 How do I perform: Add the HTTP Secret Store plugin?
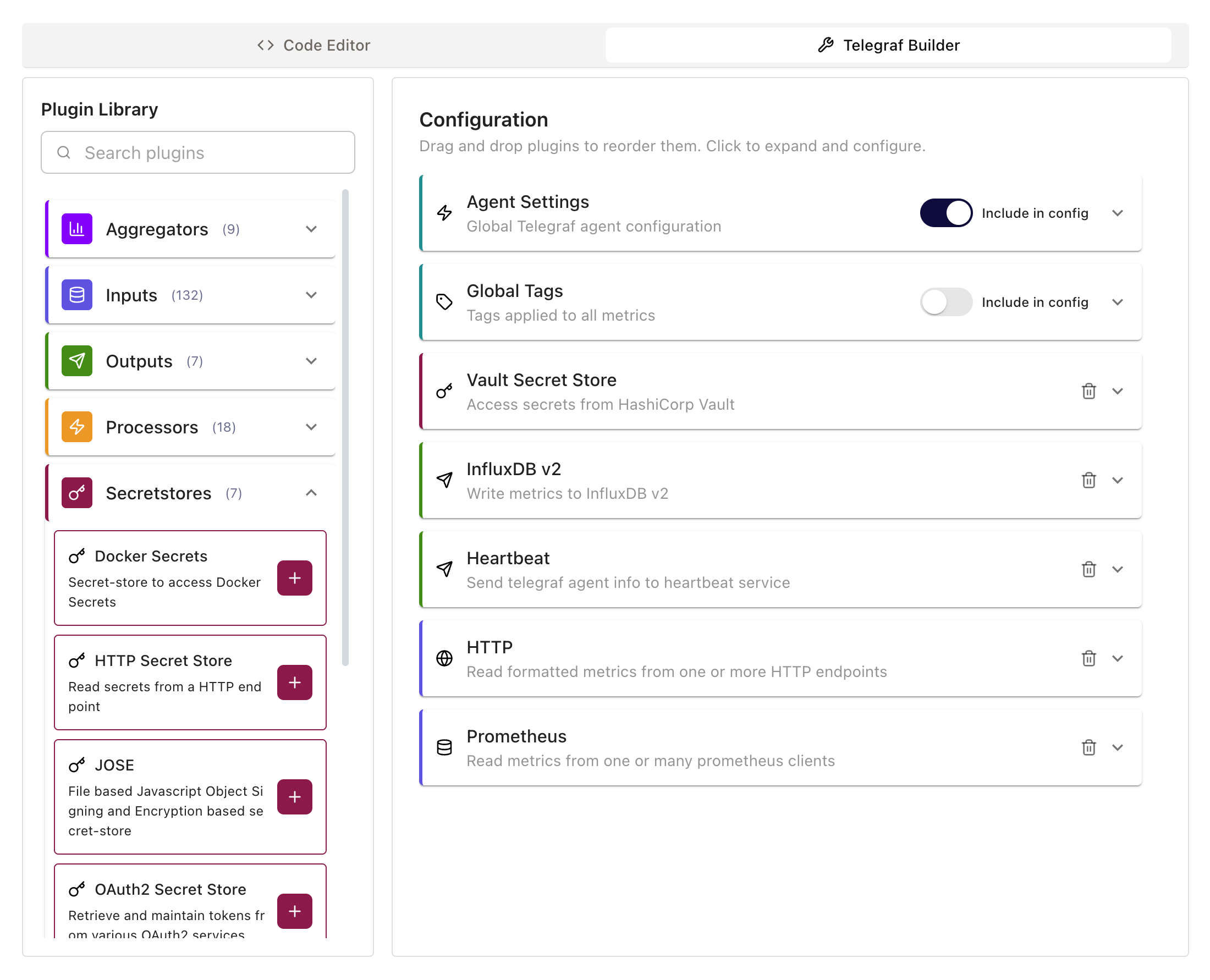[x=295, y=682]
